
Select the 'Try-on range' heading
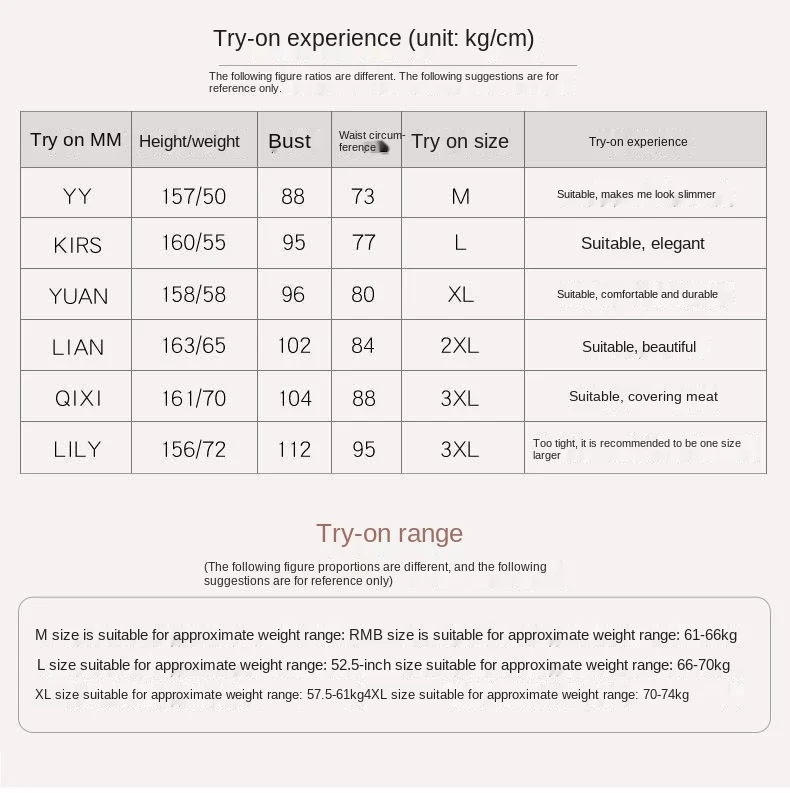pyautogui.click(x=389, y=533)
